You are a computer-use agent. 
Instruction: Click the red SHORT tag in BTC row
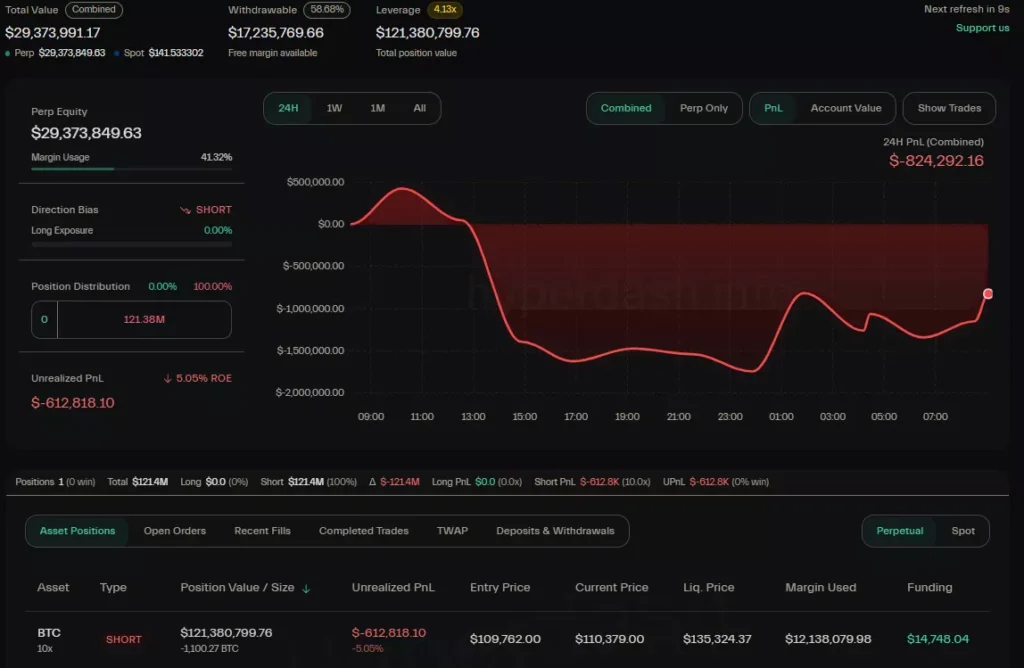click(x=124, y=640)
